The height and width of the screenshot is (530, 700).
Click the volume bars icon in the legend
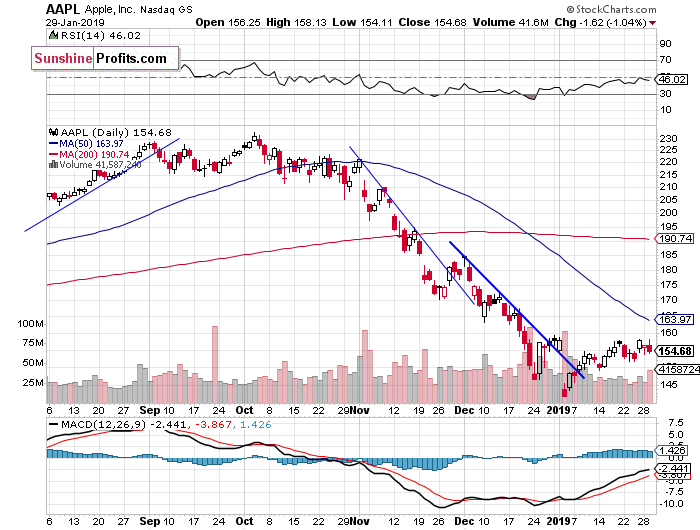(54, 164)
